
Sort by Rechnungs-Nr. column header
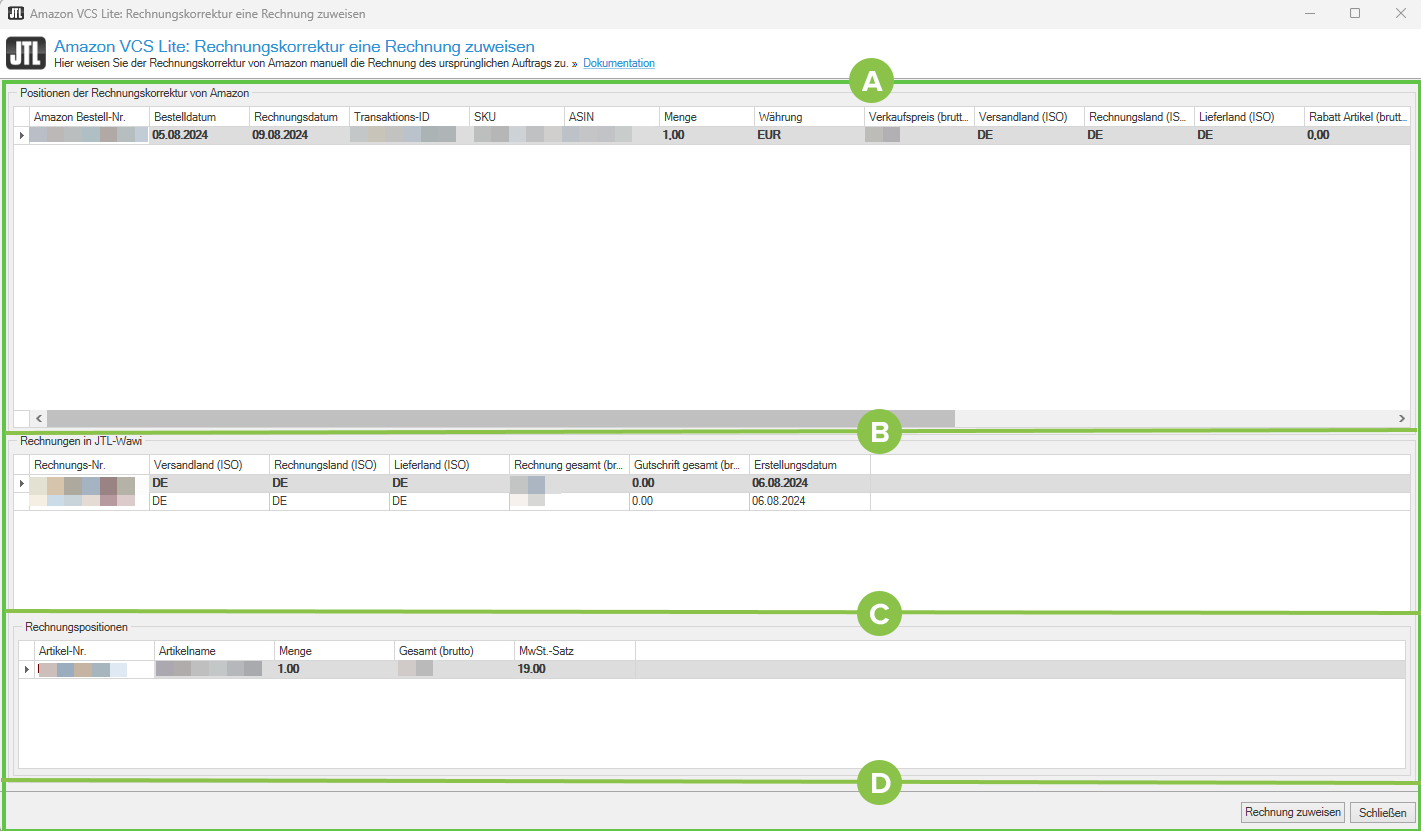[88, 465]
